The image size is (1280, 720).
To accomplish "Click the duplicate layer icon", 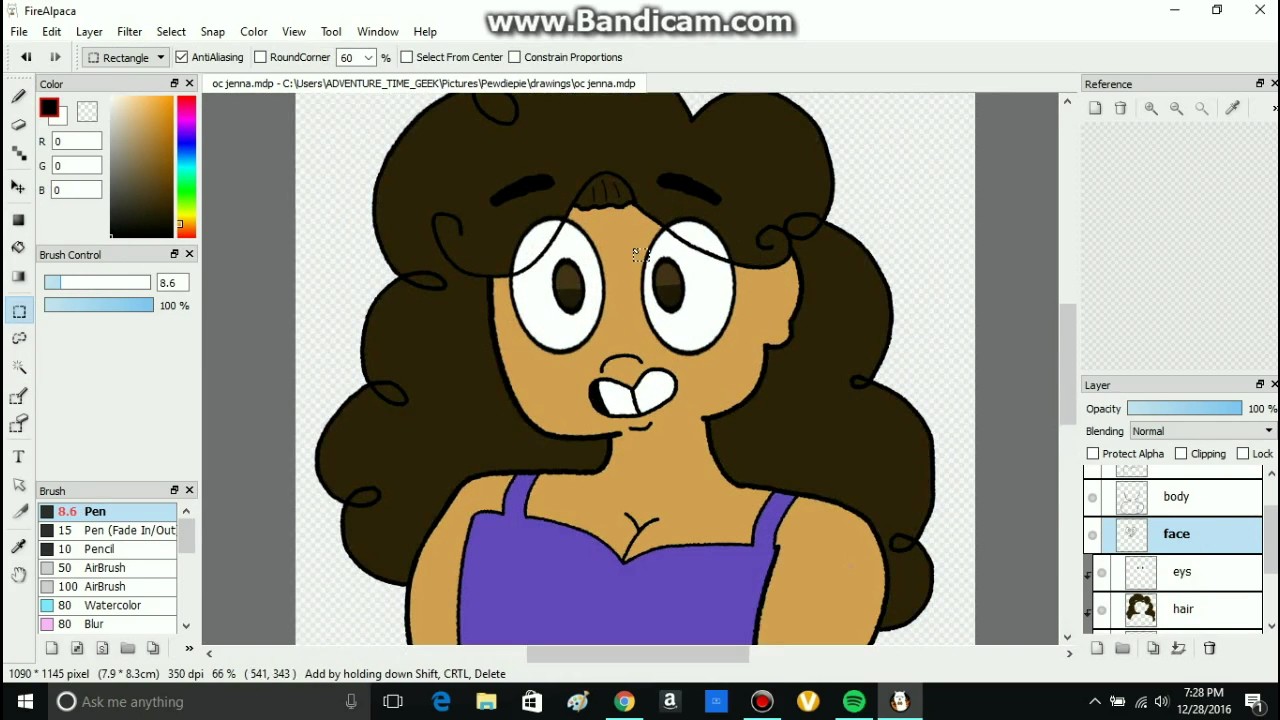I will pyautogui.click(x=1153, y=648).
